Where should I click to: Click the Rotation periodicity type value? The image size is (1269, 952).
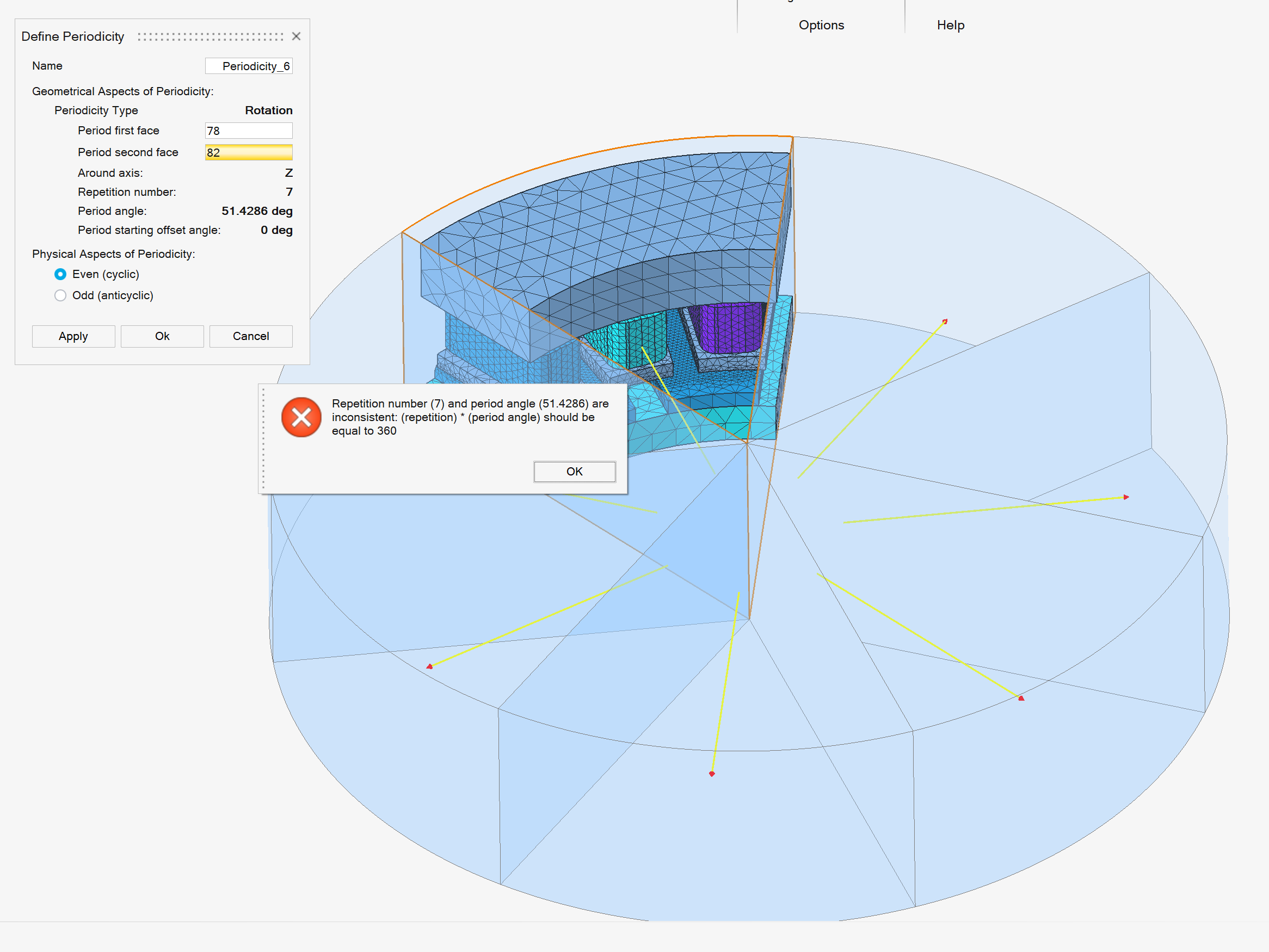(x=268, y=110)
